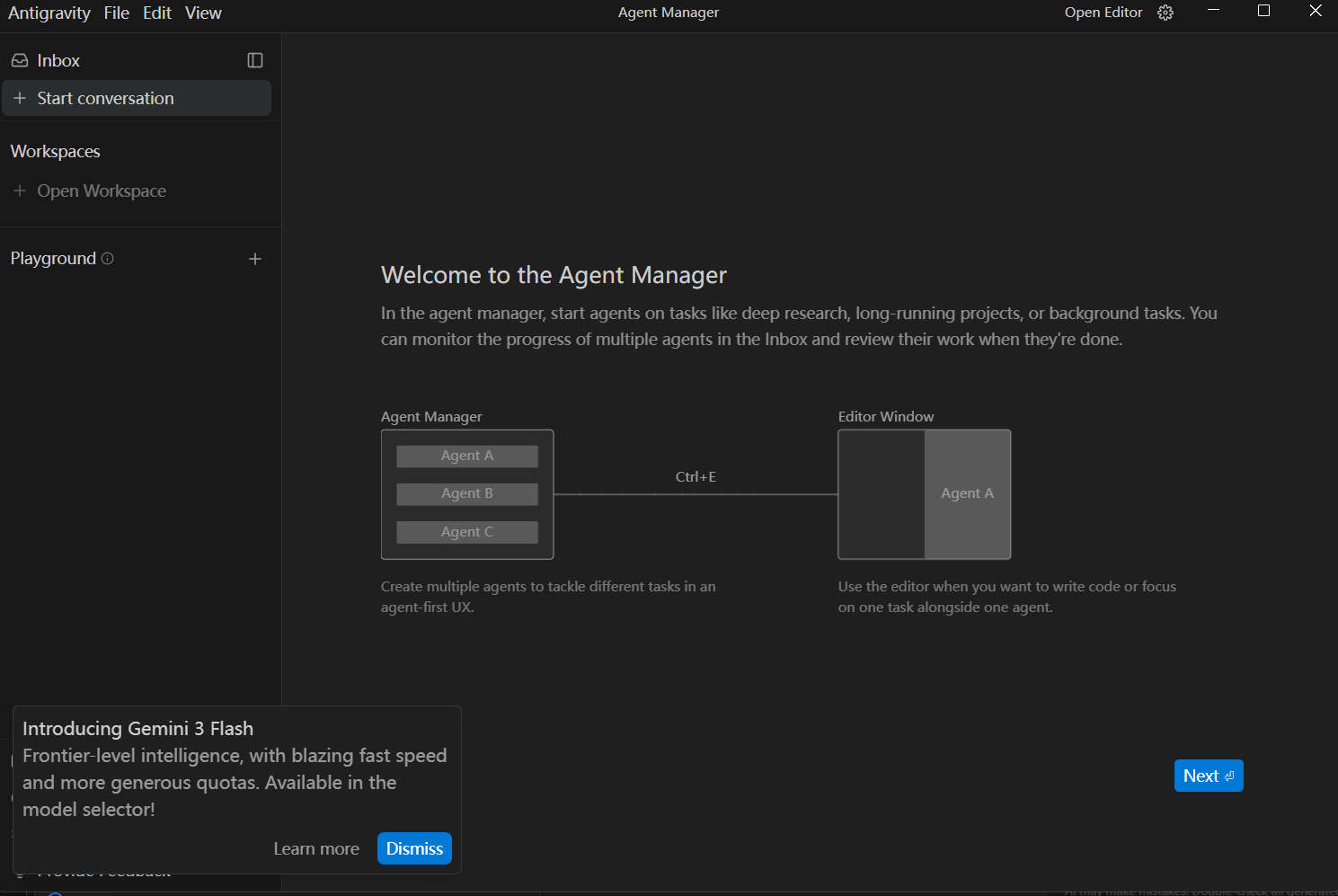
Task: Open the Edit menu
Action: (157, 13)
